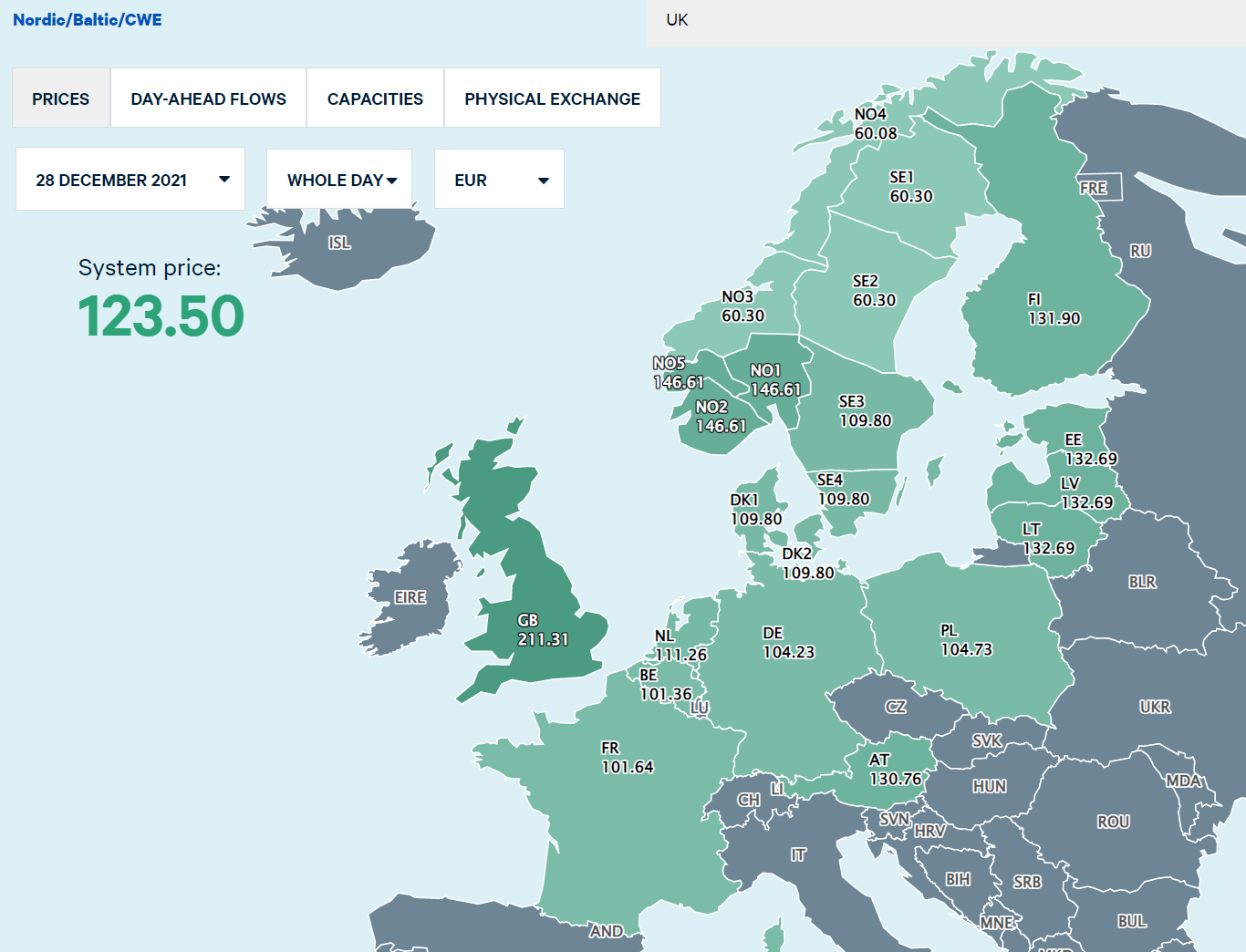Click the Nordic/Baltic/CWE link

click(88, 20)
